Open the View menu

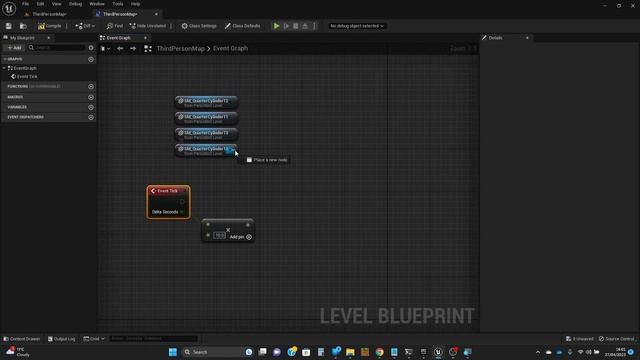point(56,4)
